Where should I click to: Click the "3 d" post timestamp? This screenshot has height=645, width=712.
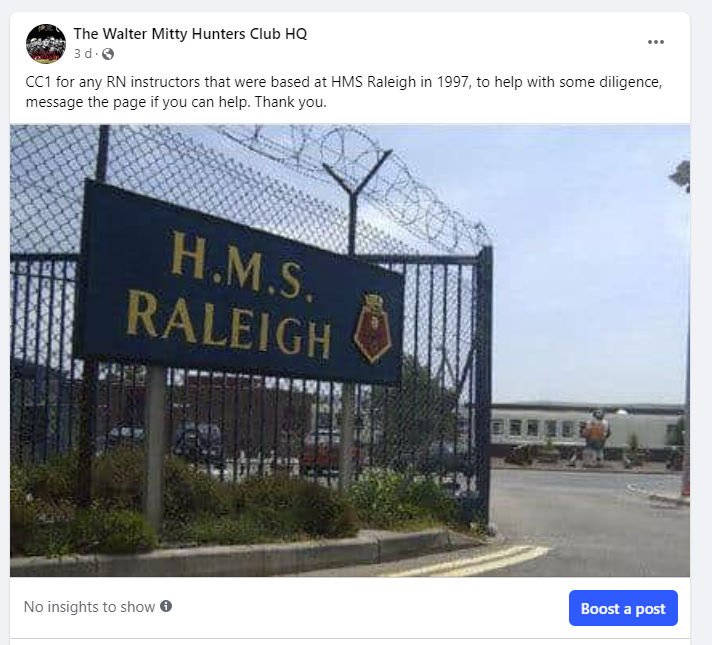[83, 54]
